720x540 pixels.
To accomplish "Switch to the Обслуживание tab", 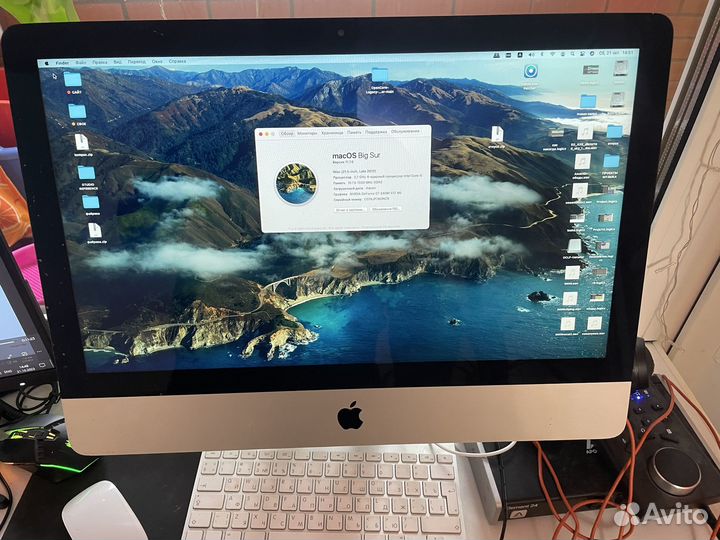I will coord(405,131).
